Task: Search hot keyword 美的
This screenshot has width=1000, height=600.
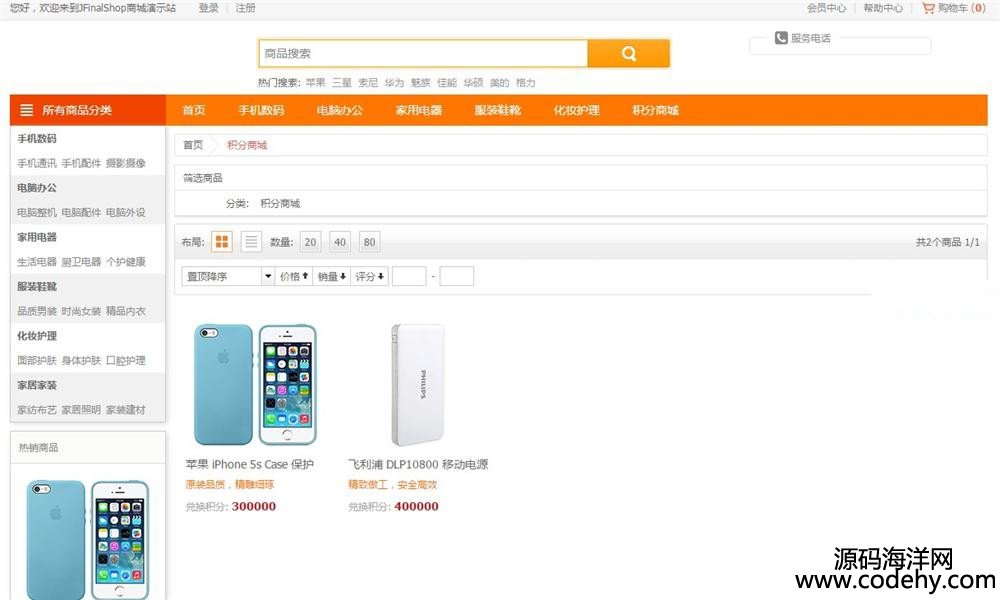Action: click(x=499, y=83)
